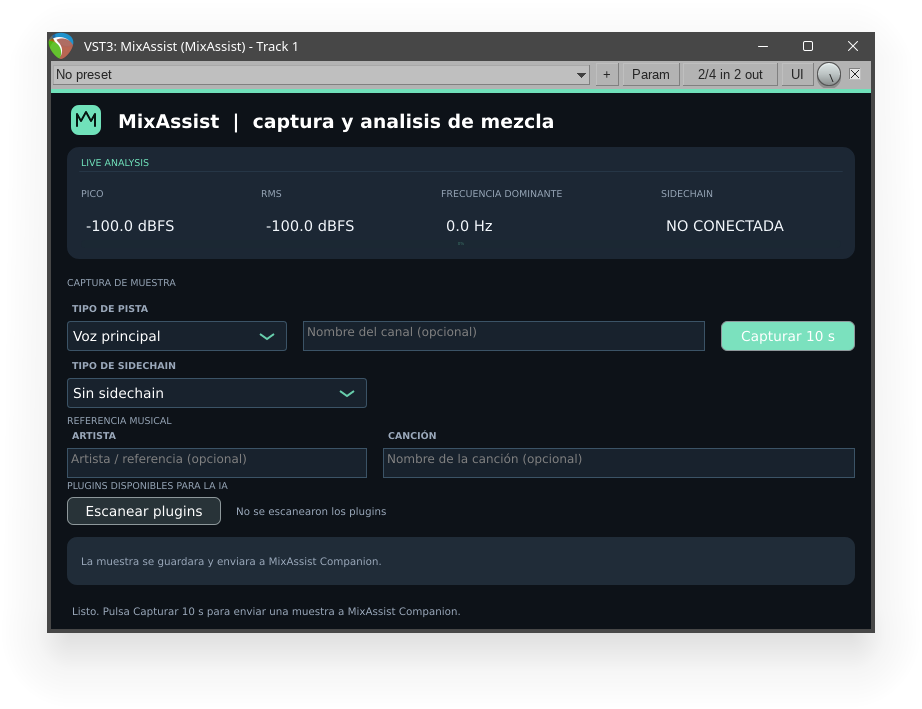The image size is (922, 709).
Task: Click the green MixAssist logo icon
Action: tap(86, 120)
